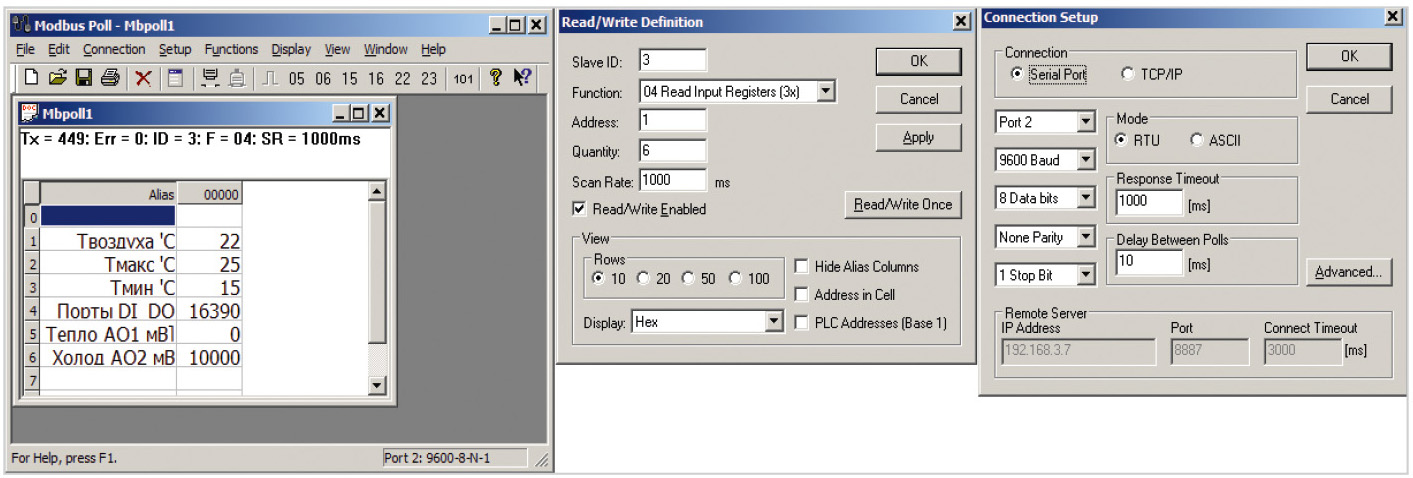Open the Function dropdown list
The image size is (1413, 478).
point(826,92)
